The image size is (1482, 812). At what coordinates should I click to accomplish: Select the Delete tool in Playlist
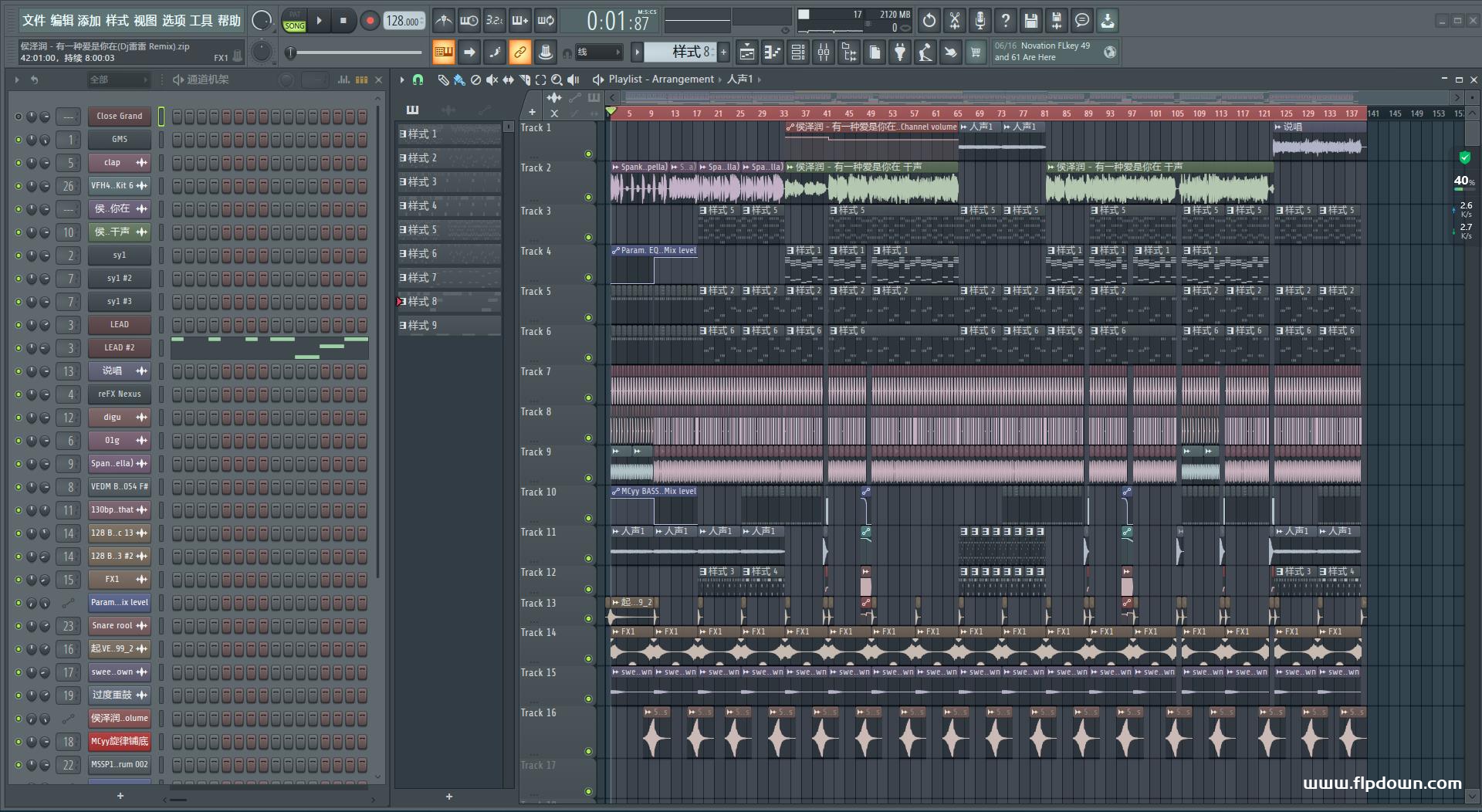[x=475, y=80]
